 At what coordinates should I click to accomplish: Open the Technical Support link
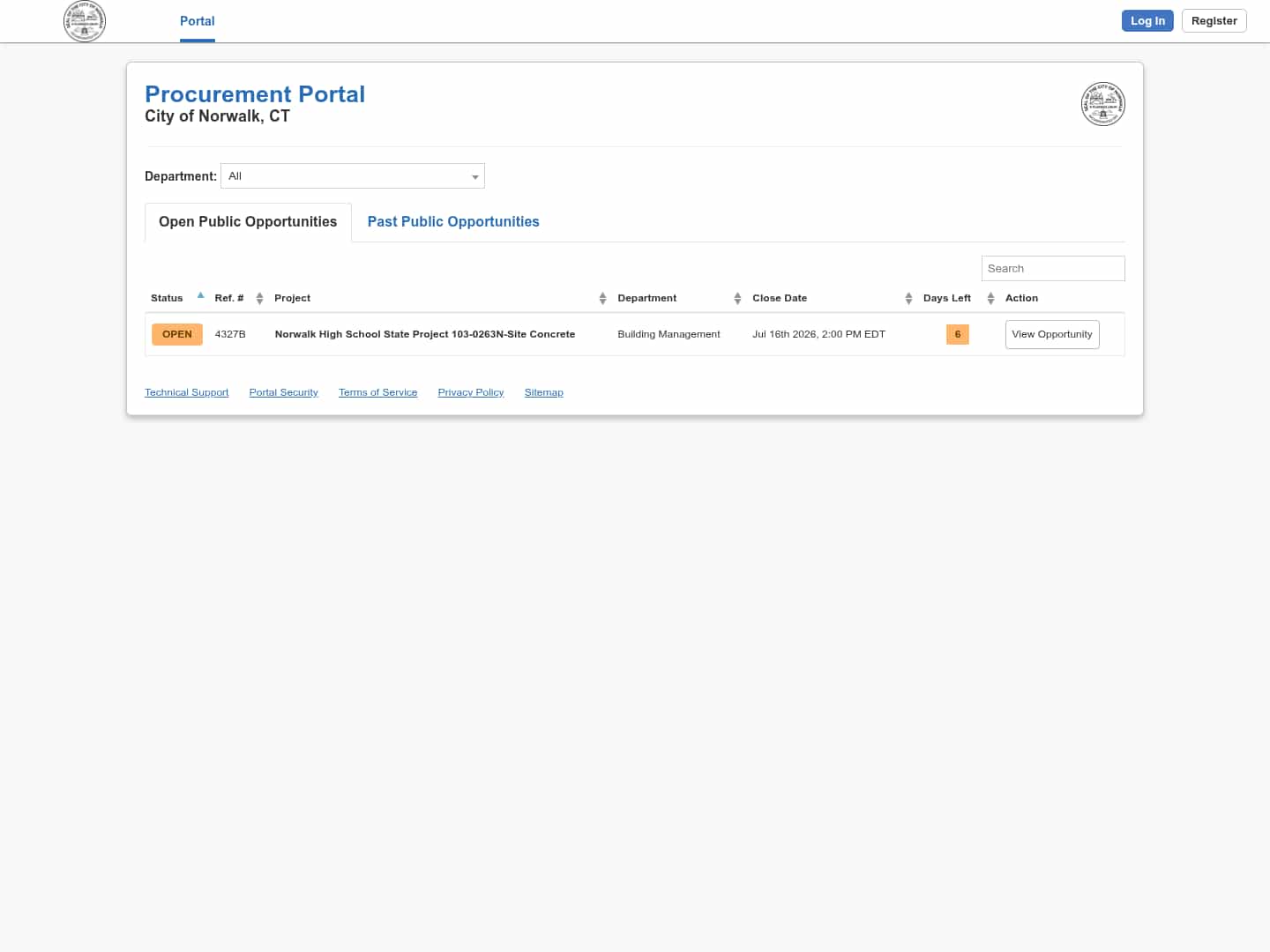coord(187,393)
